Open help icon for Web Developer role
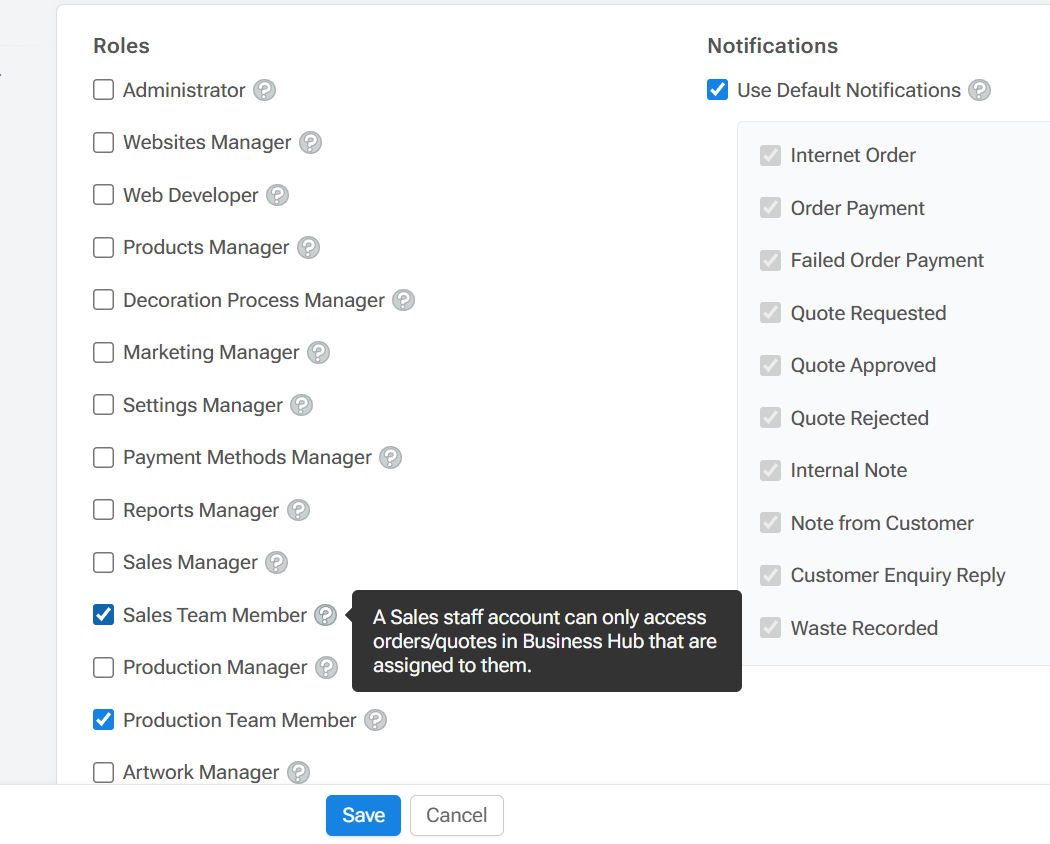1050x844 pixels. coord(278,195)
